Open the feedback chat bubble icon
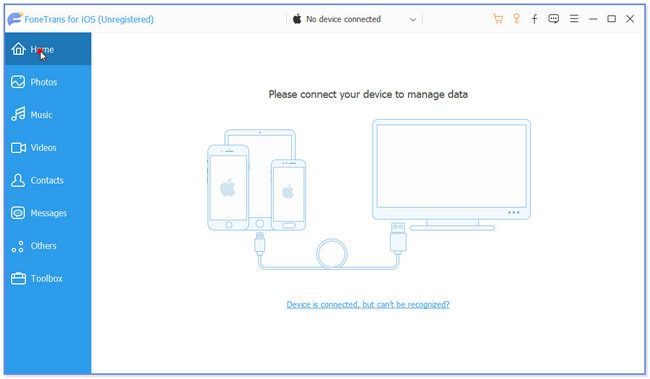Screen dimensions: 650x379 coord(553,19)
